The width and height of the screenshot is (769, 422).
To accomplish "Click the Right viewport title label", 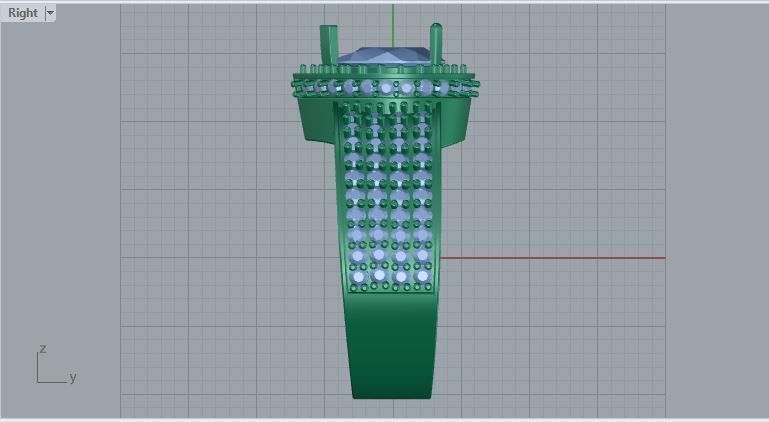I will tap(23, 13).
